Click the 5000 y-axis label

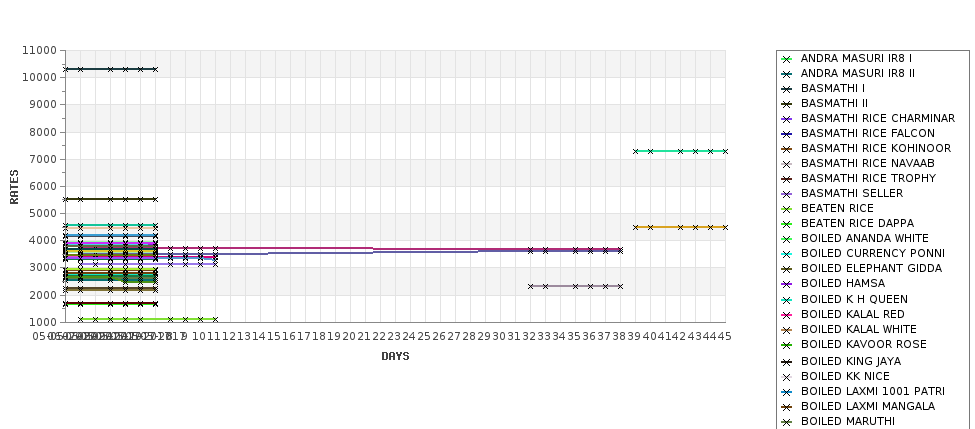tap(42, 213)
